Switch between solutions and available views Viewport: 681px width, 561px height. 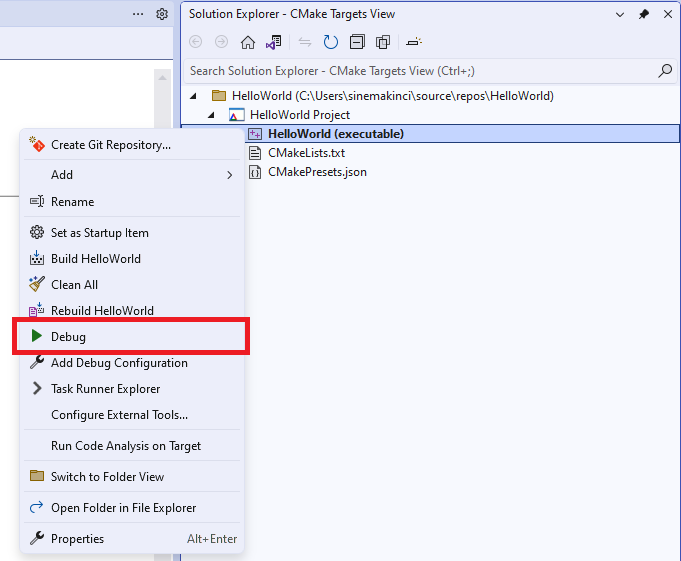point(274,42)
